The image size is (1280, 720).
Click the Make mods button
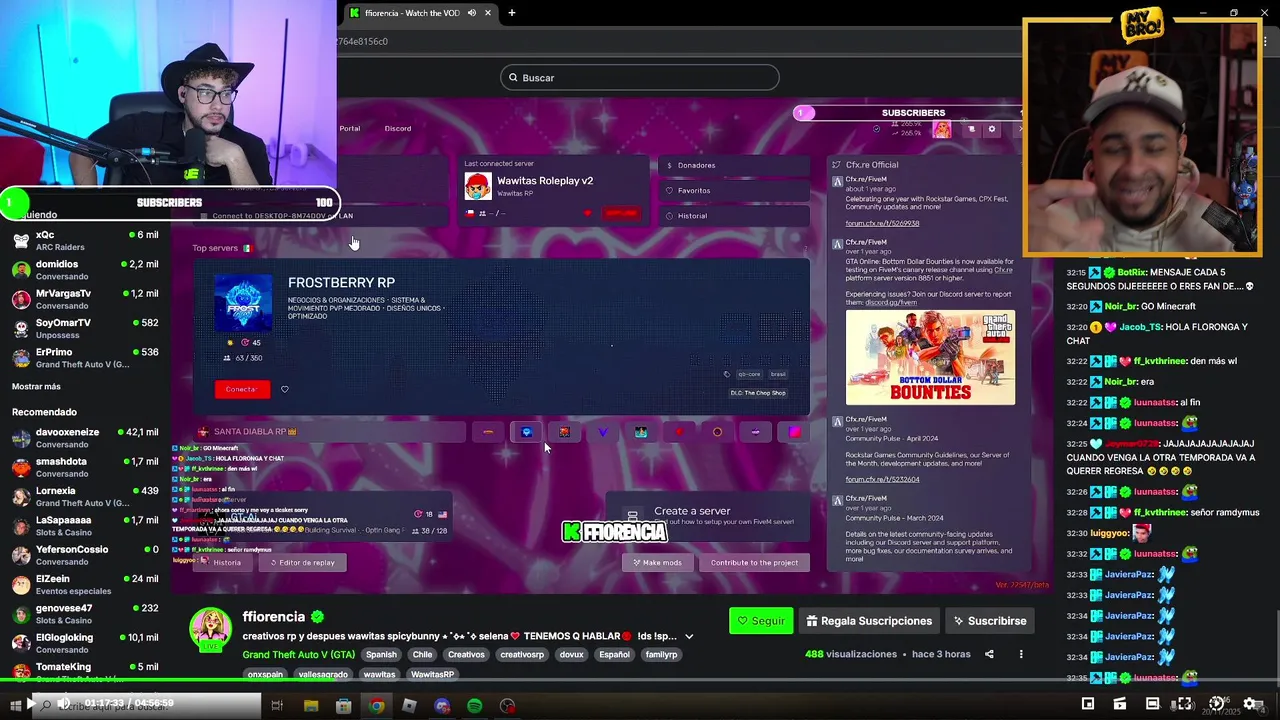[x=657, y=562]
